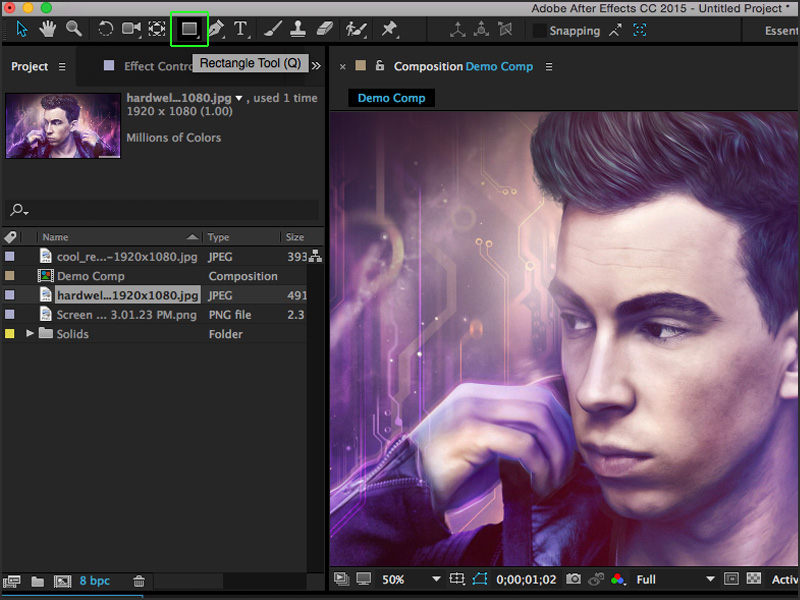This screenshot has width=800, height=600.
Task: Toggle snap to collapsed composition features
Action: 640,30
